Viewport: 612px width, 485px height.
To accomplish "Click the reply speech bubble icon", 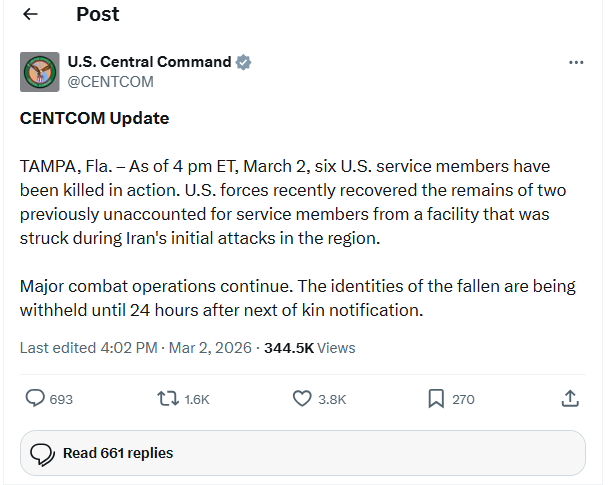I will click(x=35, y=399).
